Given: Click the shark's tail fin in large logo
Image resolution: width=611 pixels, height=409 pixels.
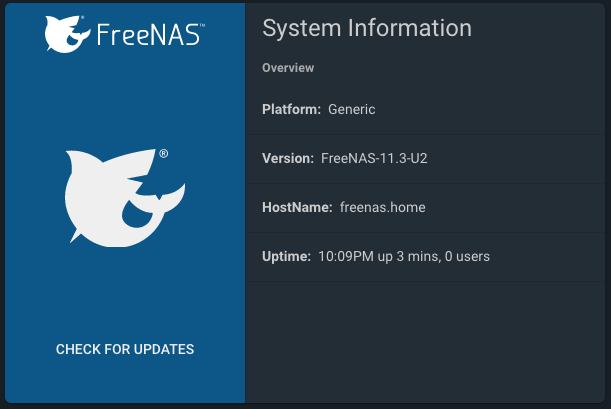Looking at the screenshot, I should [x=171, y=199].
